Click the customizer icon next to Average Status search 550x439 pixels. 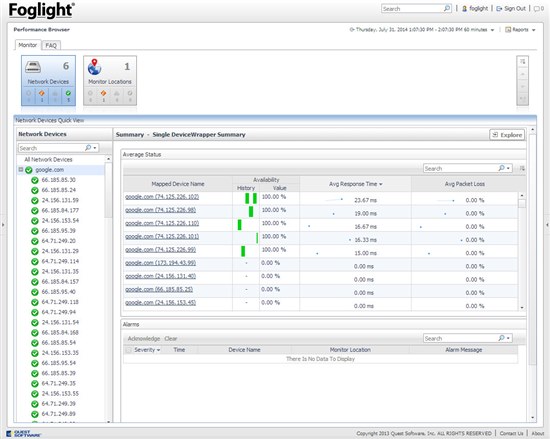coord(522,168)
